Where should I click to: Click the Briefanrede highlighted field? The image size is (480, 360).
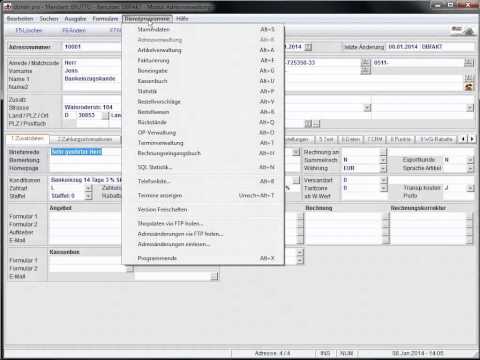tap(86, 152)
